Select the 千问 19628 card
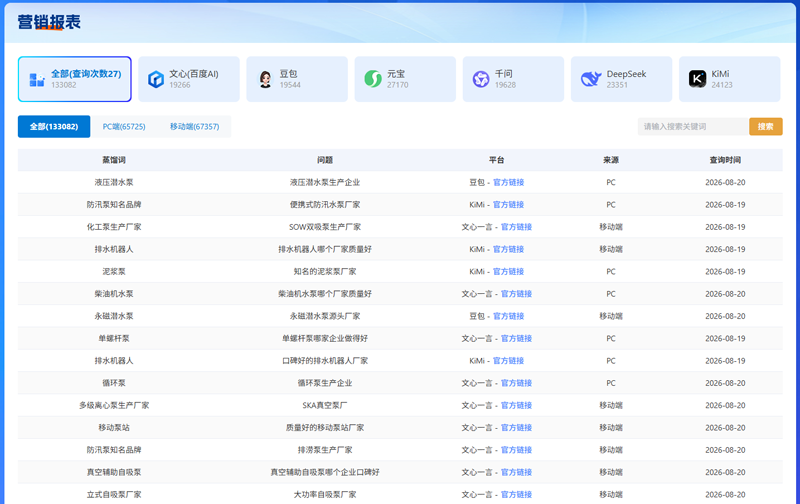Image resolution: width=800 pixels, height=504 pixels. click(513, 79)
